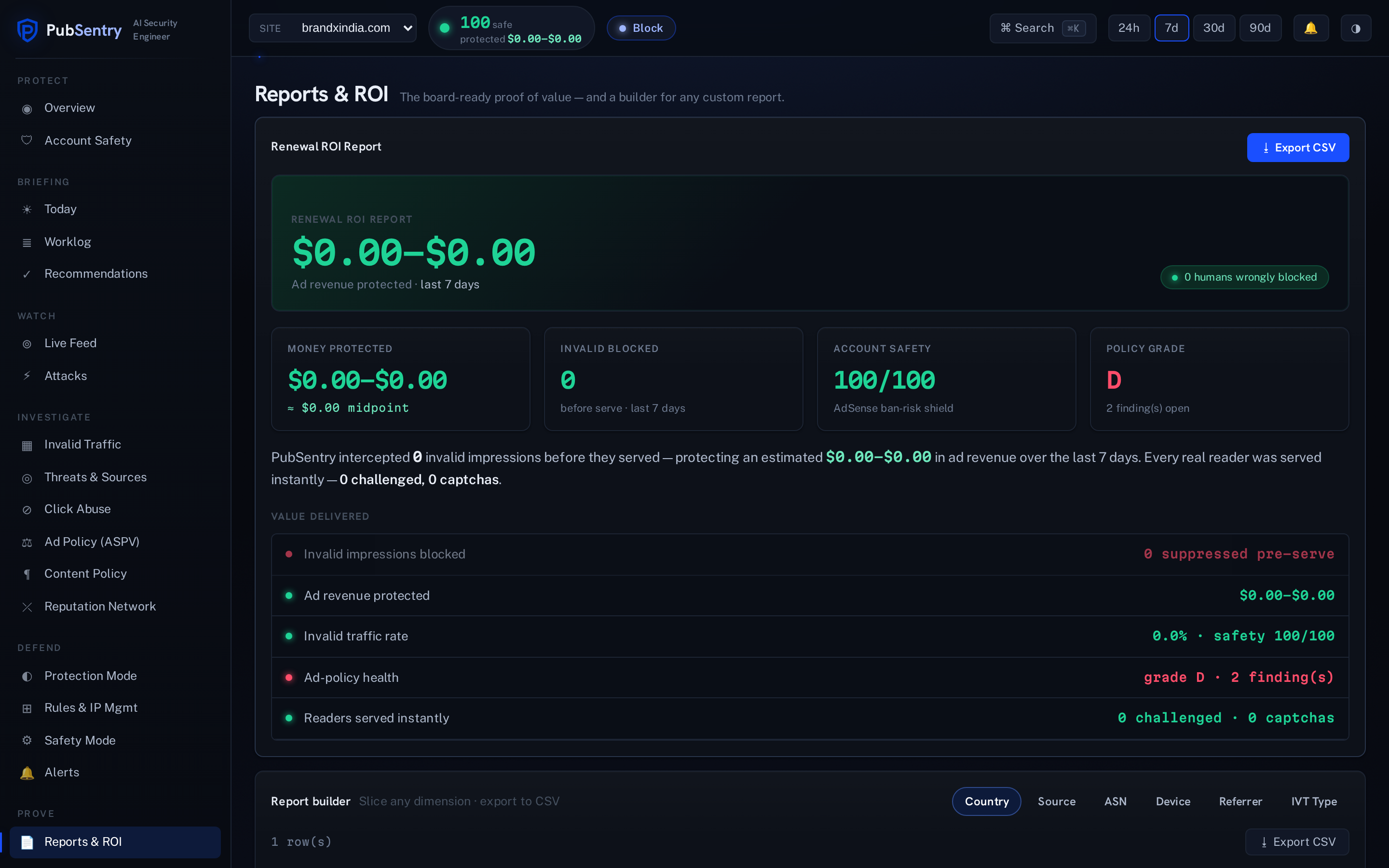Click the Account Safety shield icon
This screenshot has height=868, width=1389.
27,141
